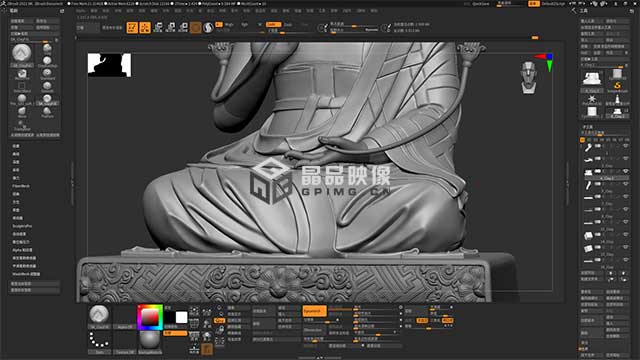
Task: Select the Draw mode button beside Edit
Action: [145, 27]
